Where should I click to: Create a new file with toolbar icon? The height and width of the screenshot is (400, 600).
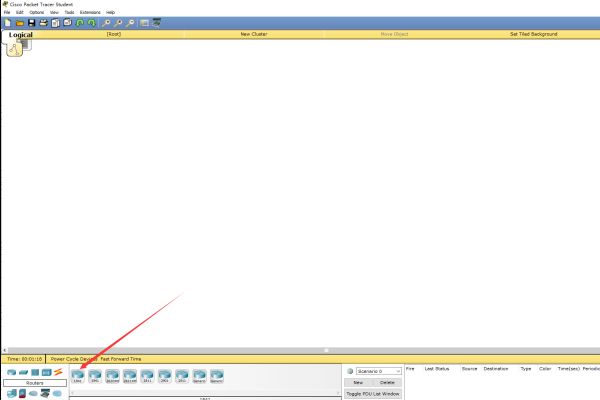(x=8, y=23)
